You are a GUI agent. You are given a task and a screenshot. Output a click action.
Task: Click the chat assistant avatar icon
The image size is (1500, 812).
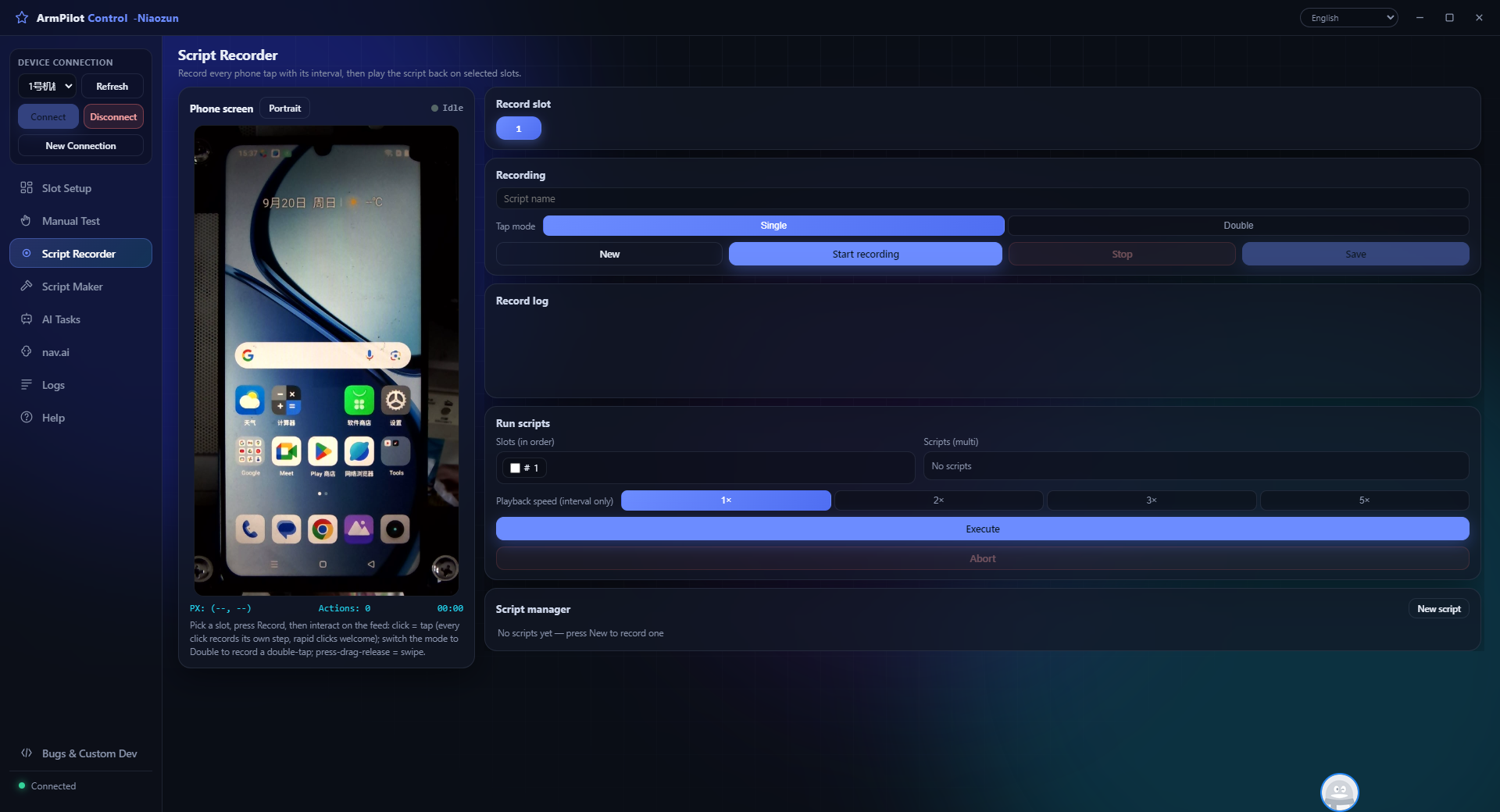(1339, 792)
